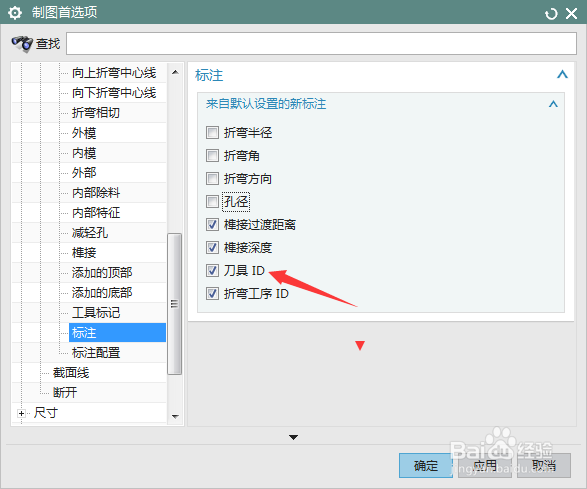Select the highlighted 标注 tree item
This screenshot has height=489, width=587.
click(117, 332)
